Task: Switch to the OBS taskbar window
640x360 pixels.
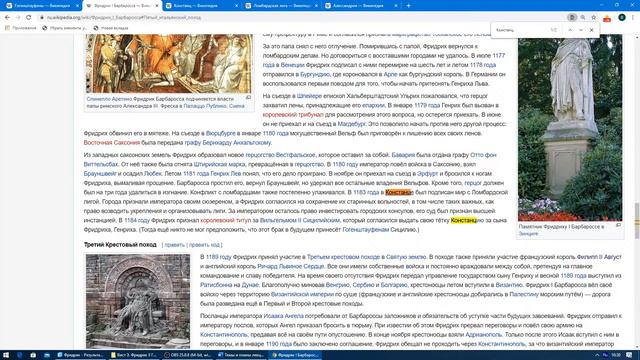Action: click(187, 355)
